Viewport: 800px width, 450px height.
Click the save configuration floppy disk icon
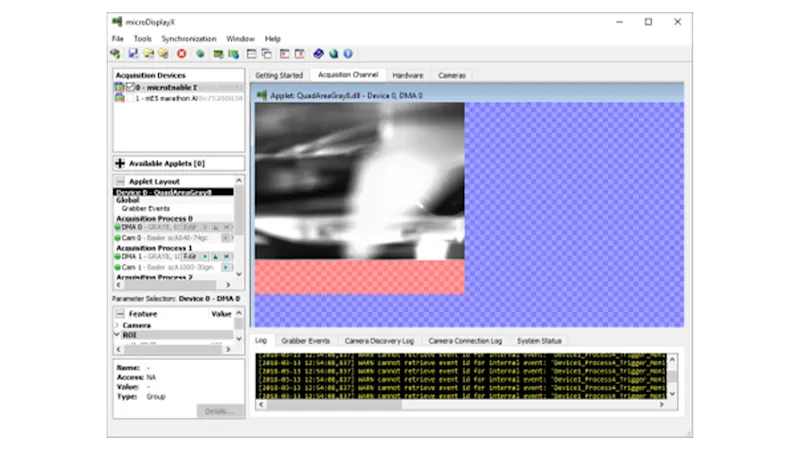pyautogui.click(x=133, y=54)
